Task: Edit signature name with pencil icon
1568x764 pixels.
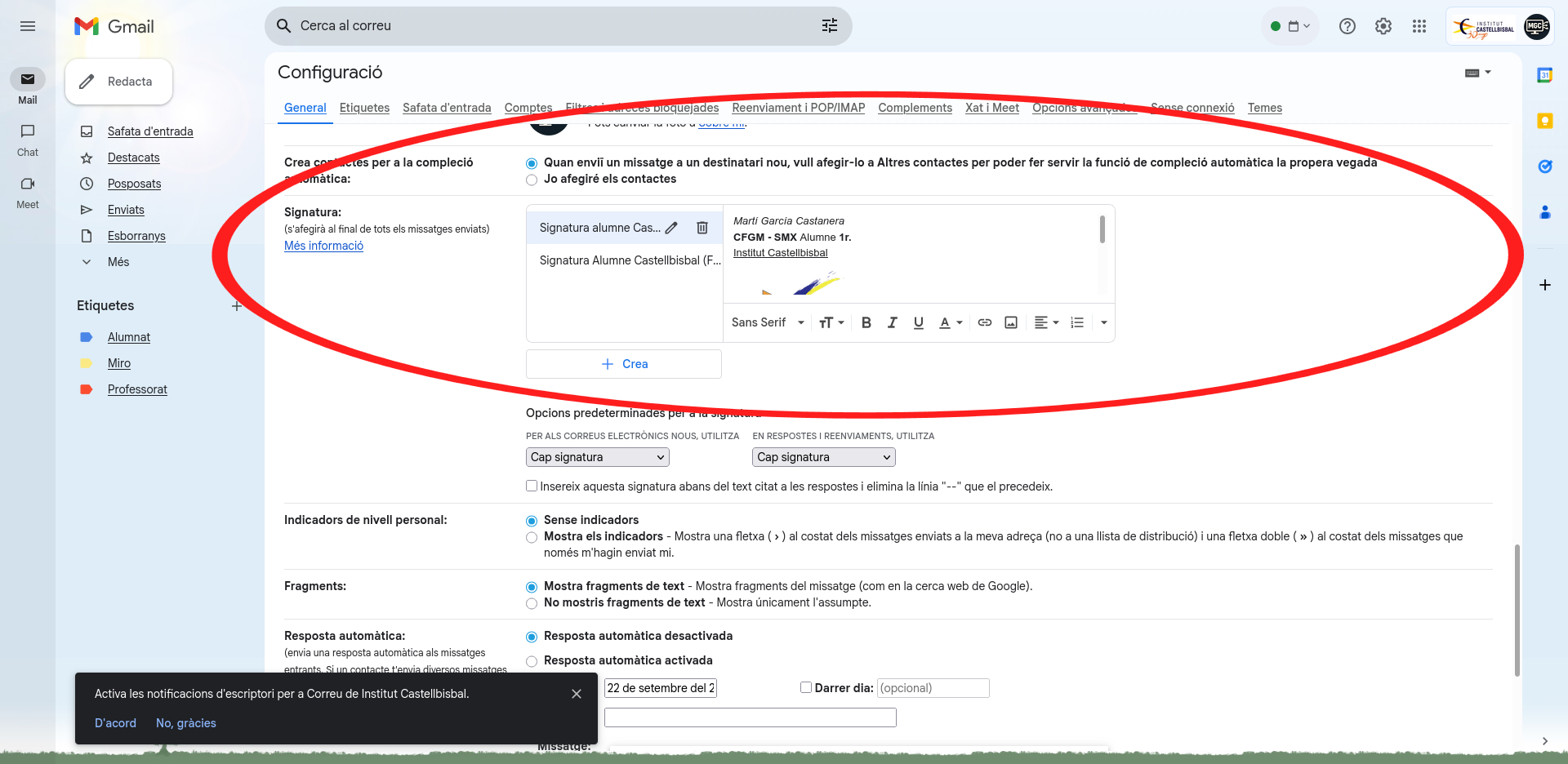Action: (672, 228)
